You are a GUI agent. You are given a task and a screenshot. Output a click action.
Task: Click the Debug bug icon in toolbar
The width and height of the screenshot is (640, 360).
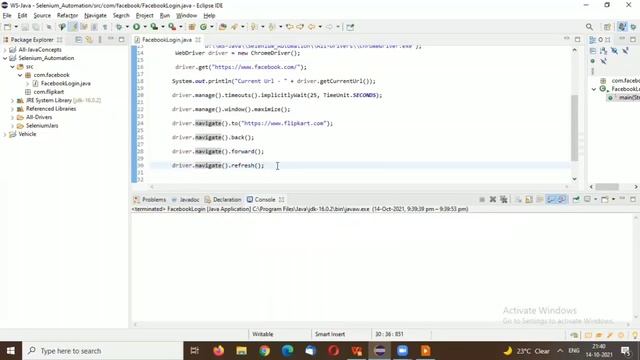point(119,27)
